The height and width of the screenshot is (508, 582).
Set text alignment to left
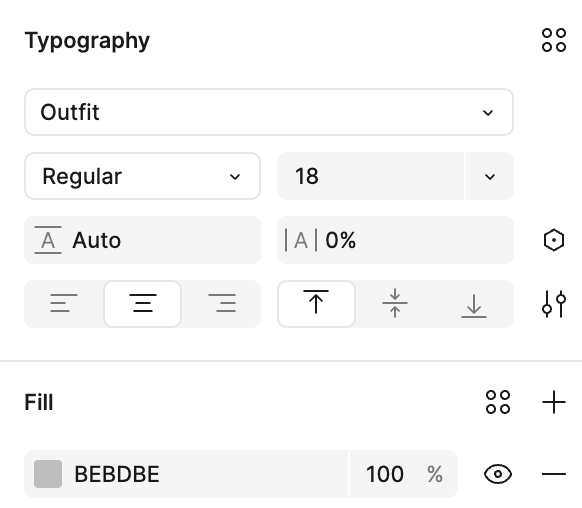tap(64, 304)
